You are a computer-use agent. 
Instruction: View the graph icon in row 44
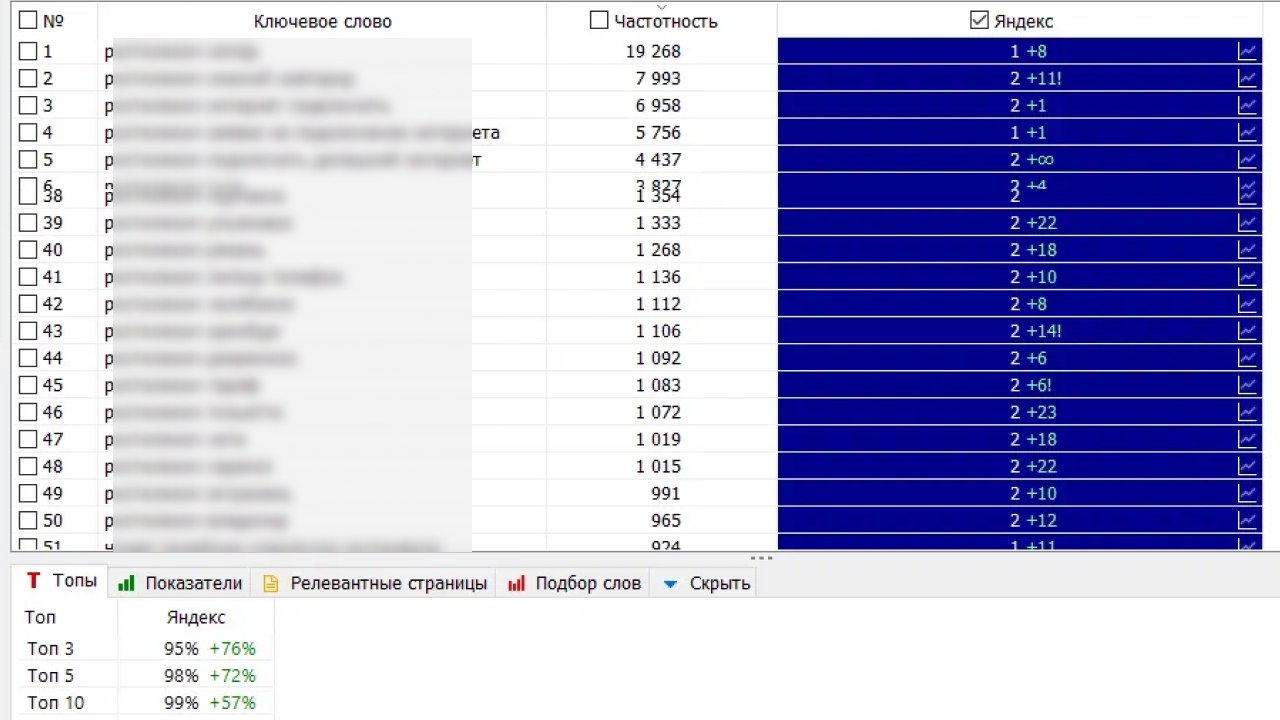coord(1247,357)
